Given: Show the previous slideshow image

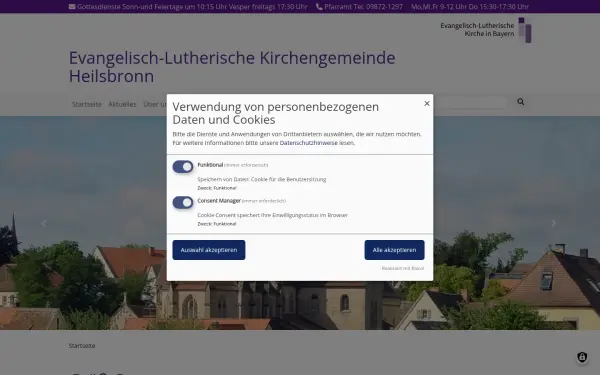Looking at the screenshot, I should pyautogui.click(x=44, y=223).
